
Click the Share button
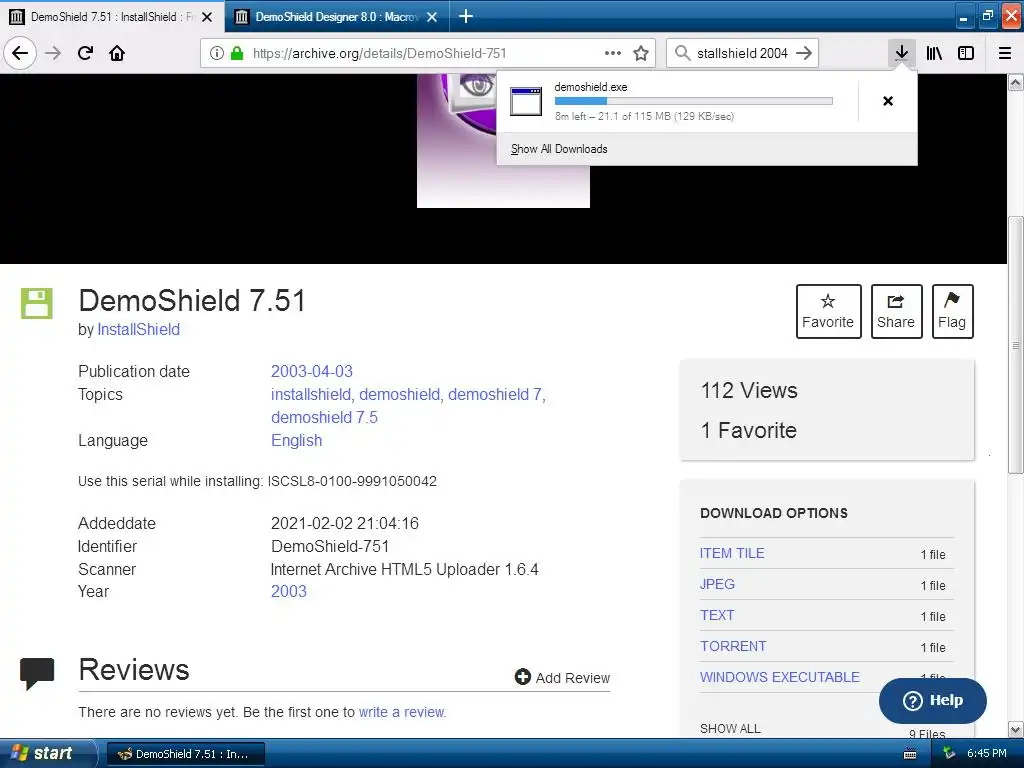[896, 312]
